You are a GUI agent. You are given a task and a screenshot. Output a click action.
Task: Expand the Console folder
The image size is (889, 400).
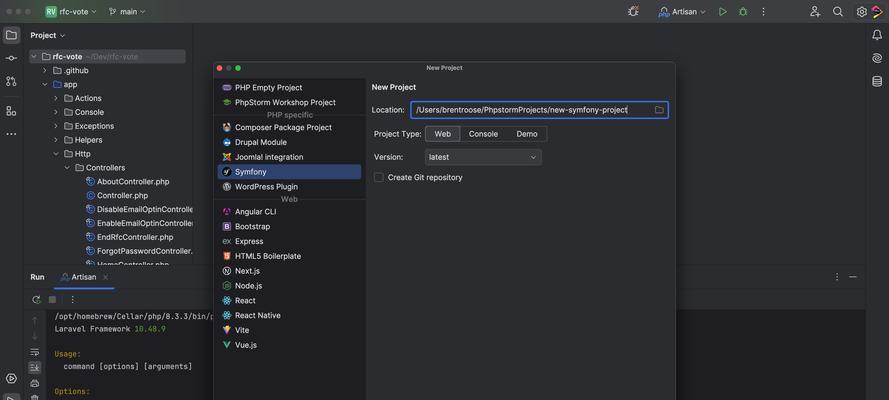56,112
